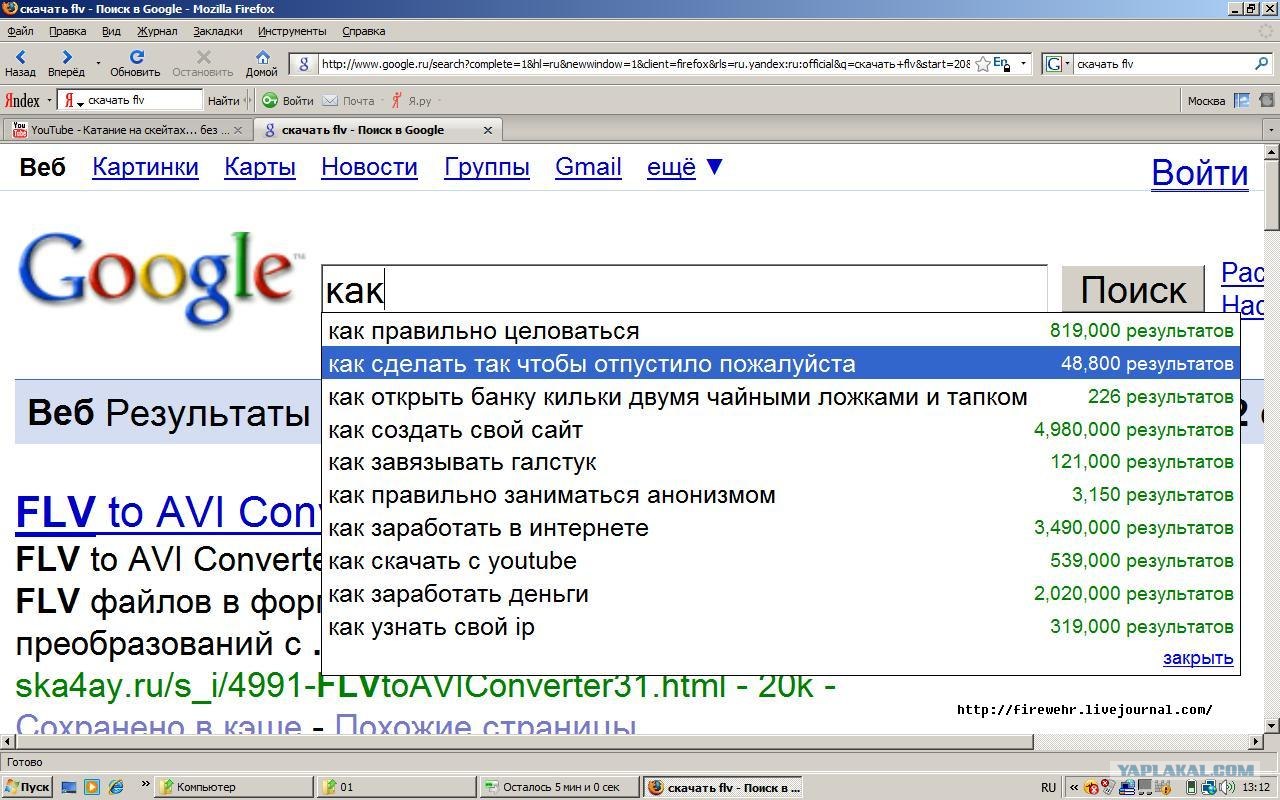Select suggestion 'как заработать деньги'
The height and width of the screenshot is (800, 1280).
coord(781,594)
